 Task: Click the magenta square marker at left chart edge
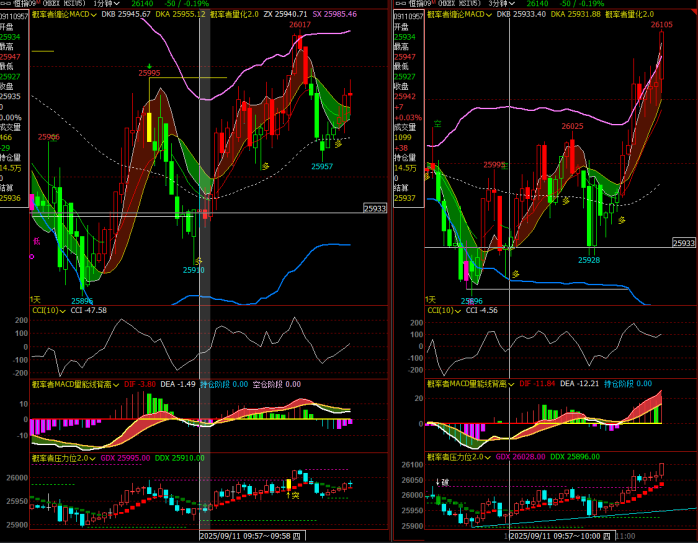point(31,200)
